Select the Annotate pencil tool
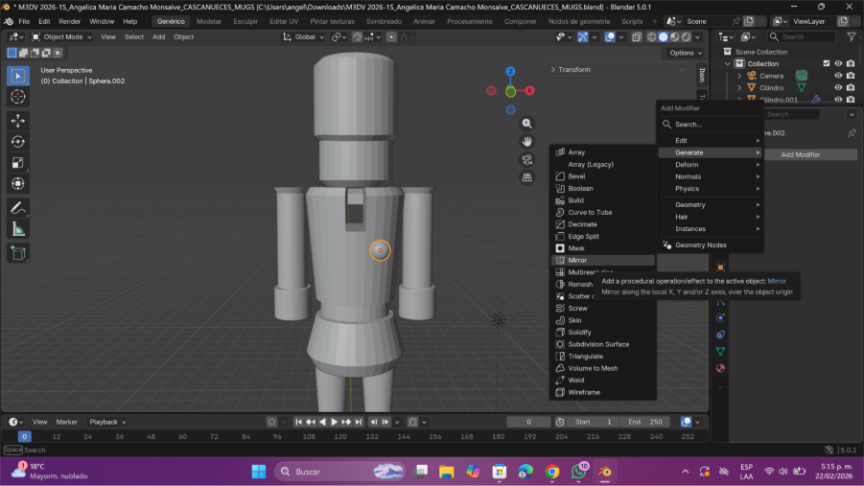 (x=18, y=209)
